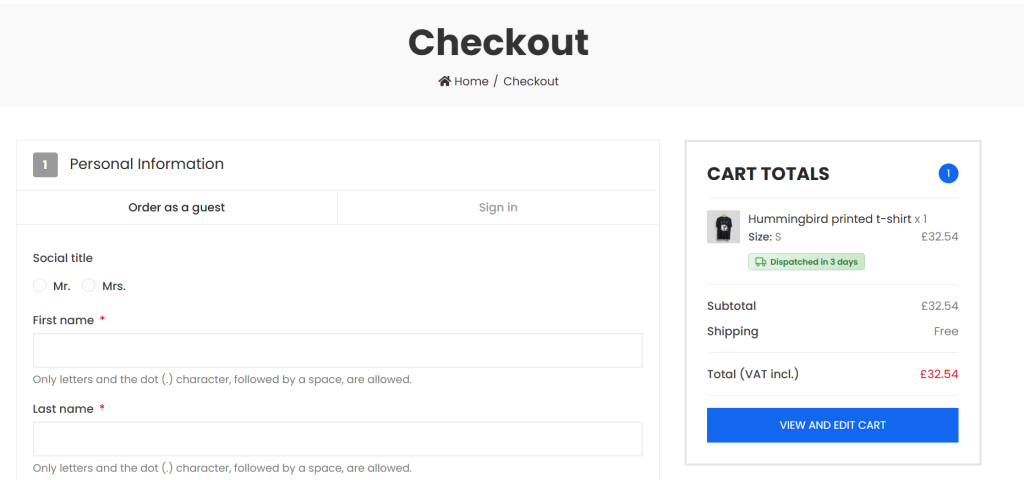Click the Dispatched in 3 days badge
Screen dimensions: 1024x480
tap(806, 262)
